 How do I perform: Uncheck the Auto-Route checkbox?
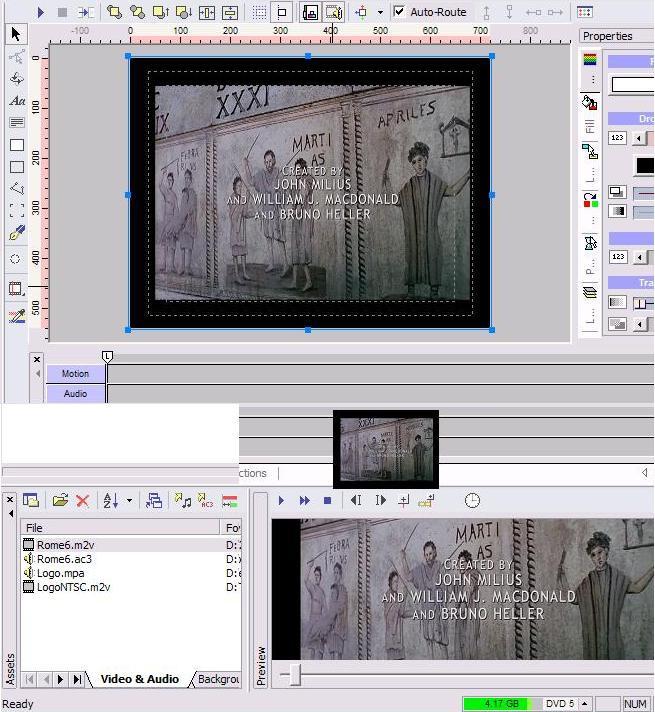399,12
